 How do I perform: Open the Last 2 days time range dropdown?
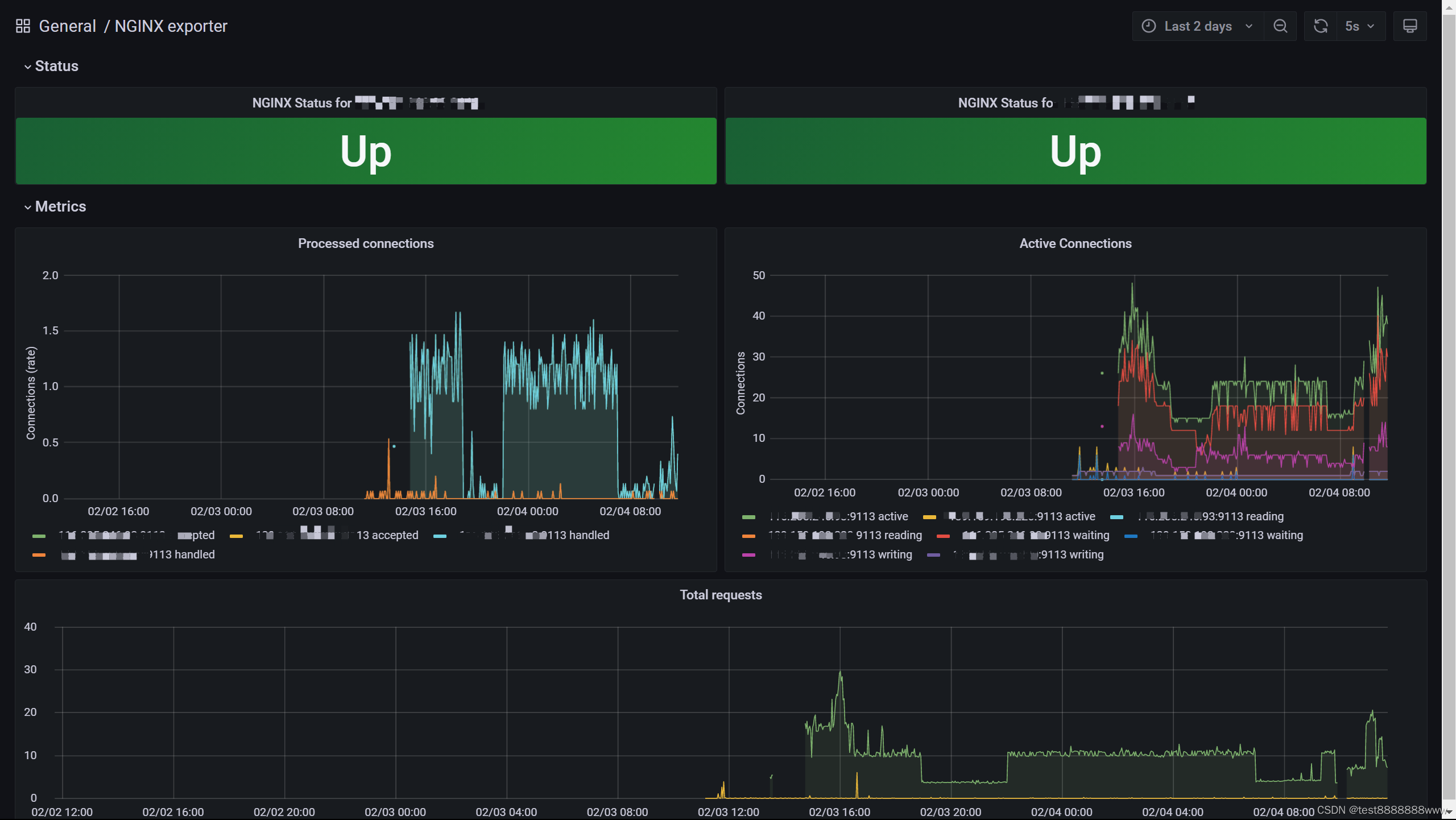pos(1198,26)
